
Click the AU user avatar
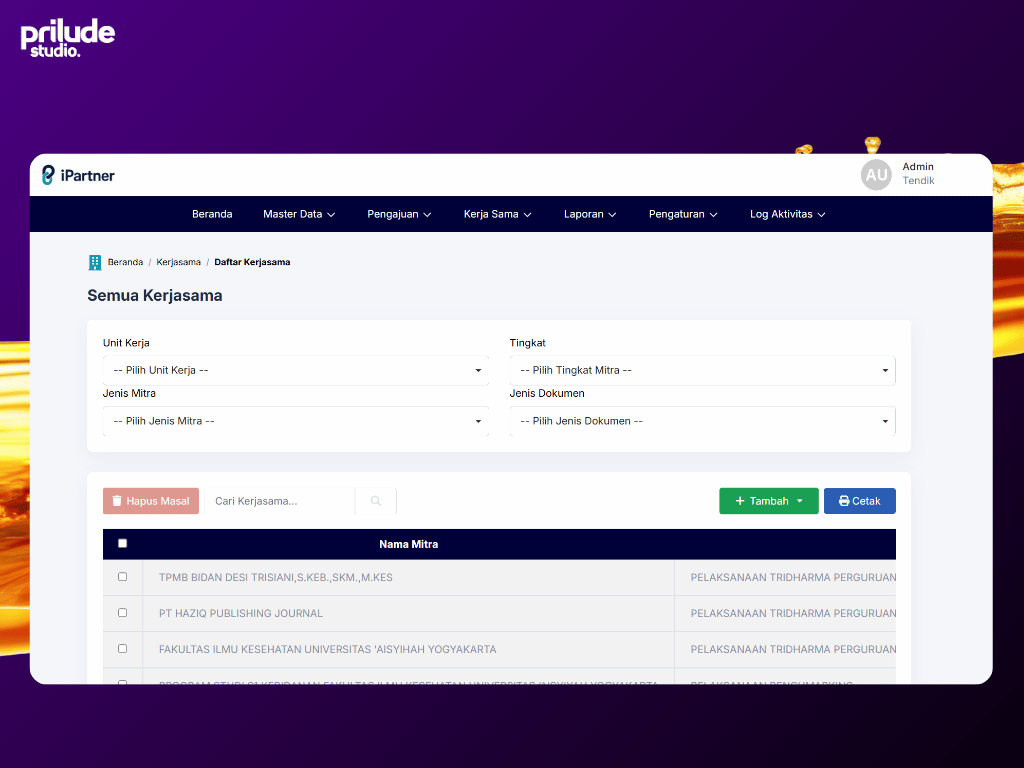tap(876, 175)
